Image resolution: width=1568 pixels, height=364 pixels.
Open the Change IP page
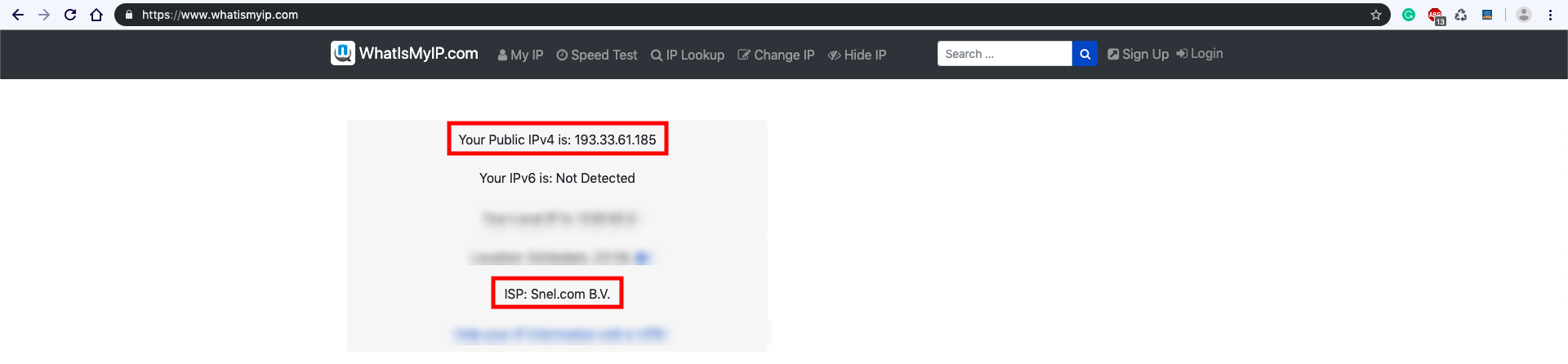click(776, 55)
